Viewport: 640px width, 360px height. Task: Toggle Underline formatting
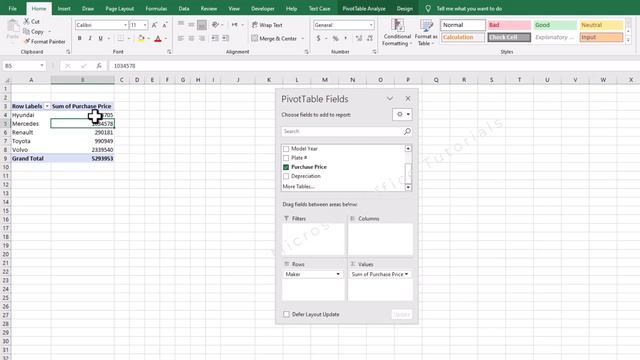coord(100,38)
